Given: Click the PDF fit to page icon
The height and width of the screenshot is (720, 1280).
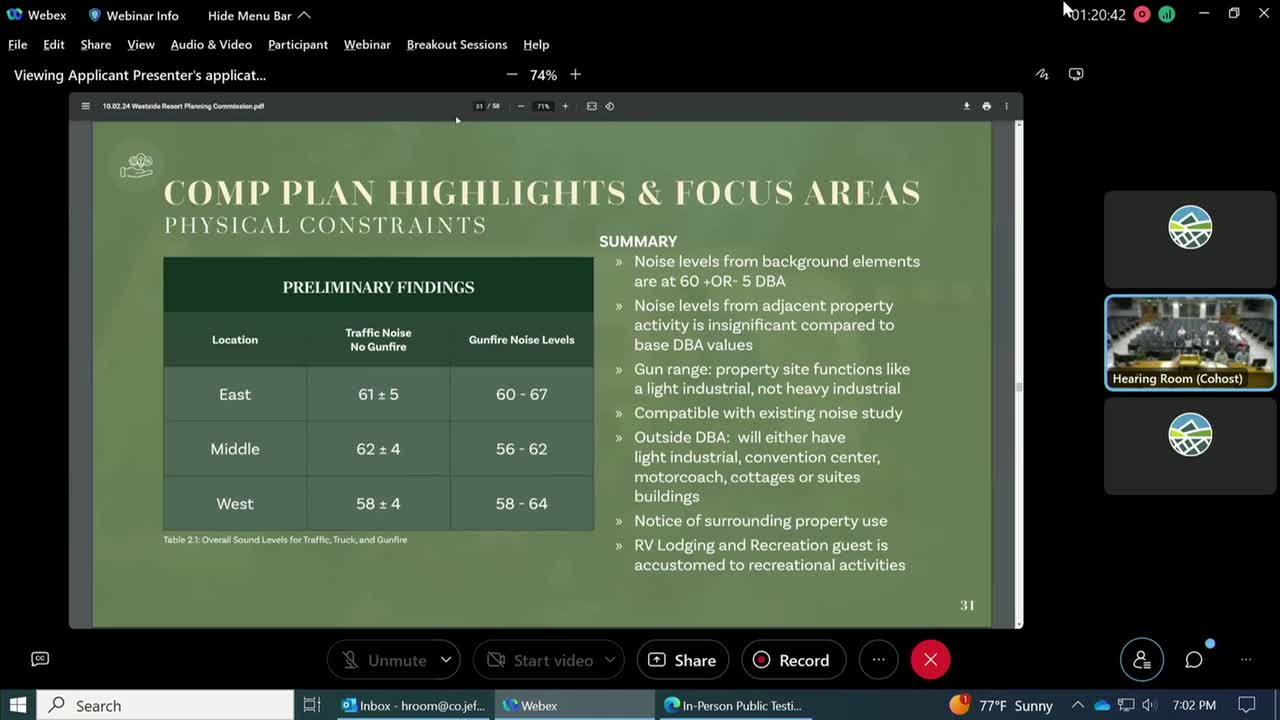Looking at the screenshot, I should [591, 106].
